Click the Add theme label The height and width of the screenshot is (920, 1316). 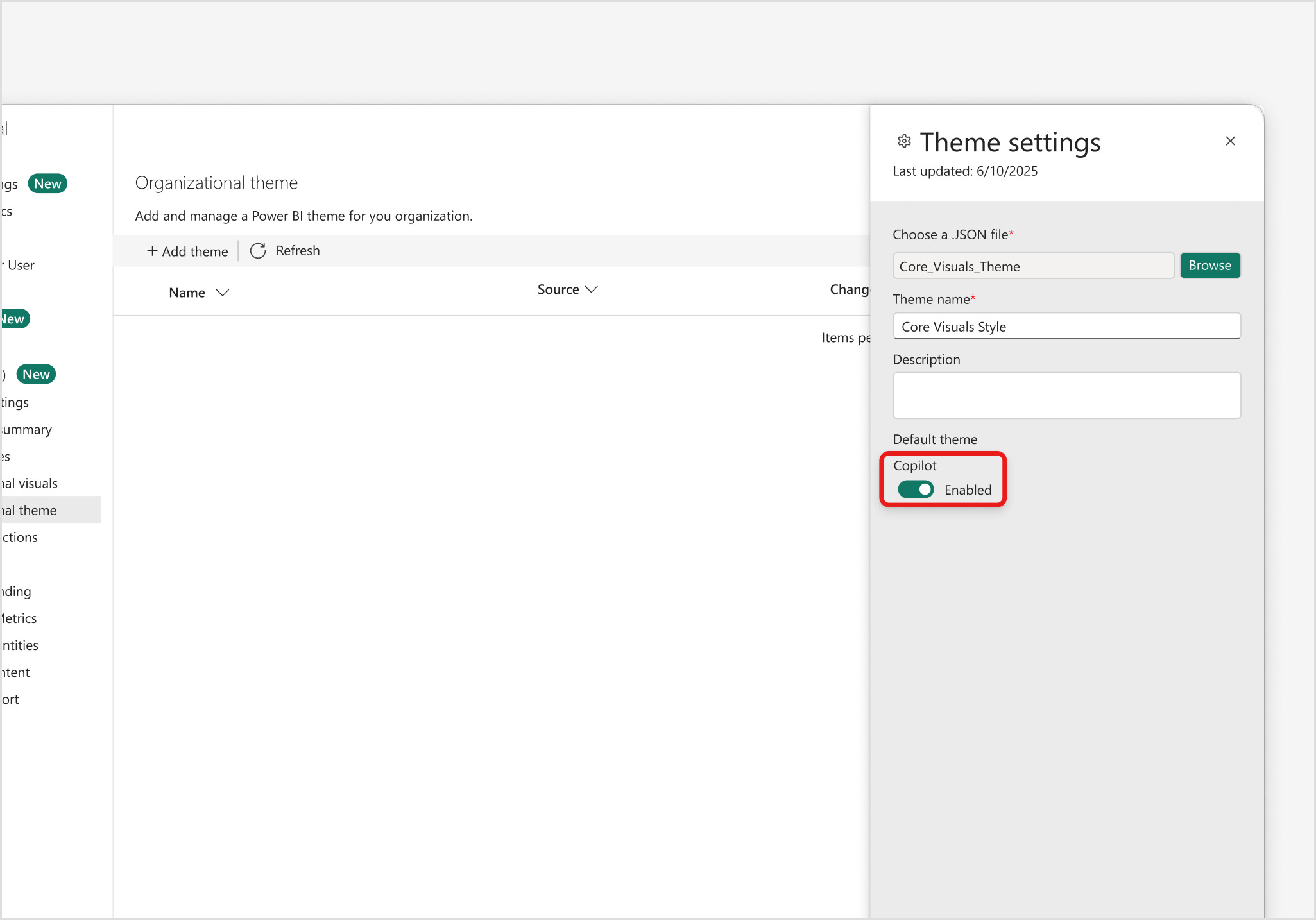click(x=195, y=251)
